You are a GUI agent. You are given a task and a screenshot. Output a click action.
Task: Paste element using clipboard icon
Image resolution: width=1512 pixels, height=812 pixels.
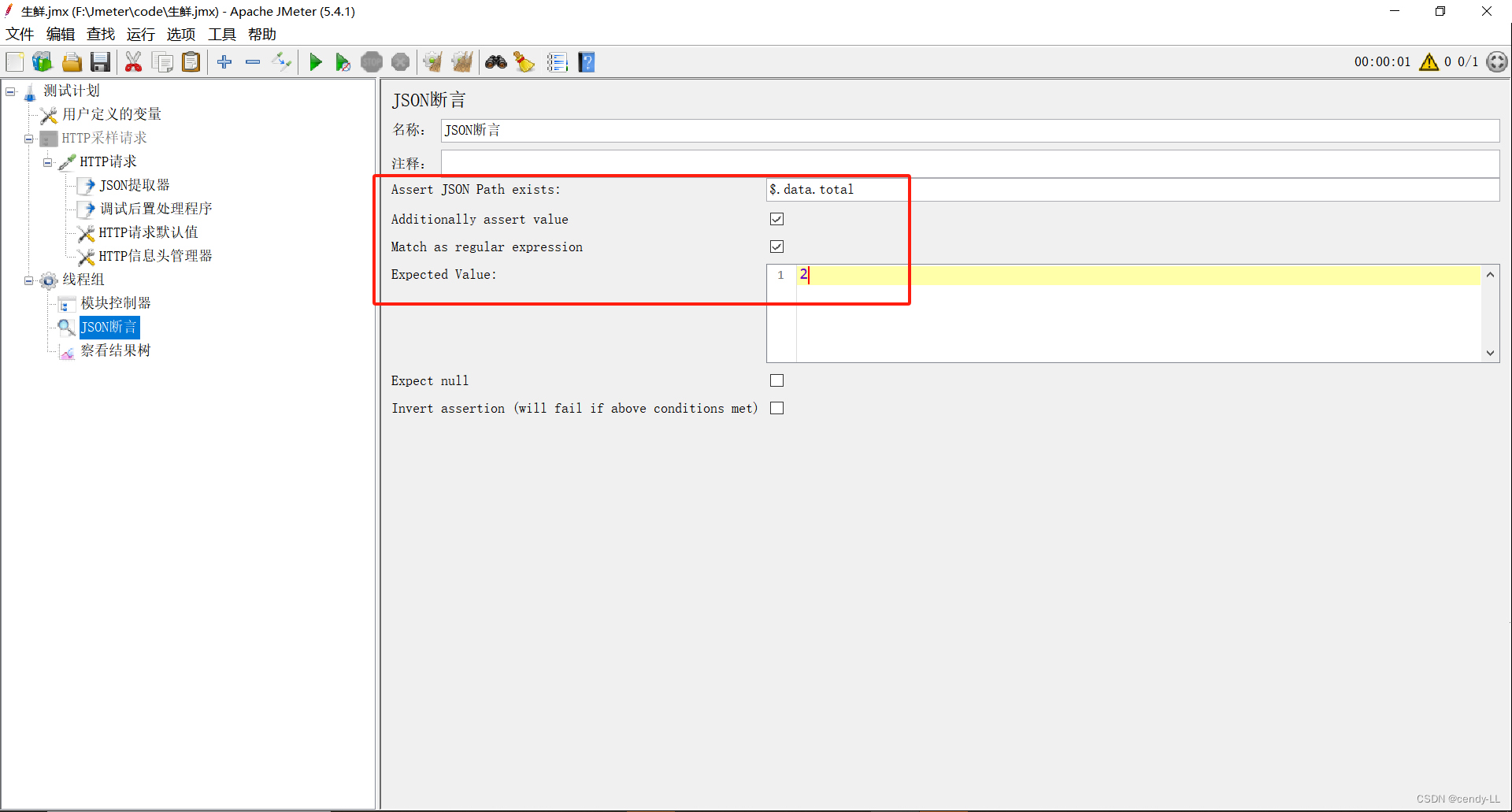(x=191, y=62)
